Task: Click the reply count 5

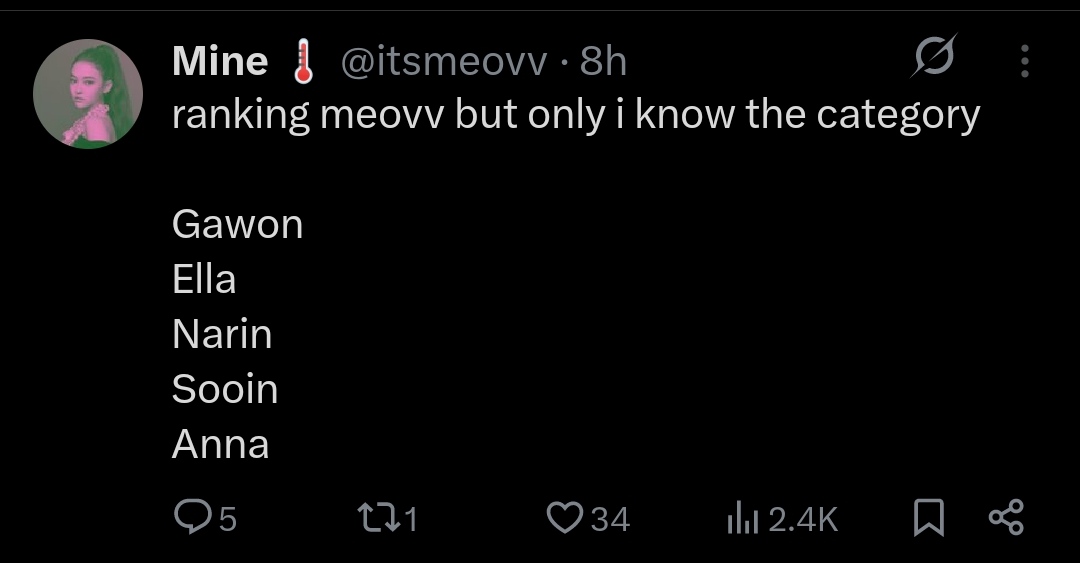Action: click(227, 518)
